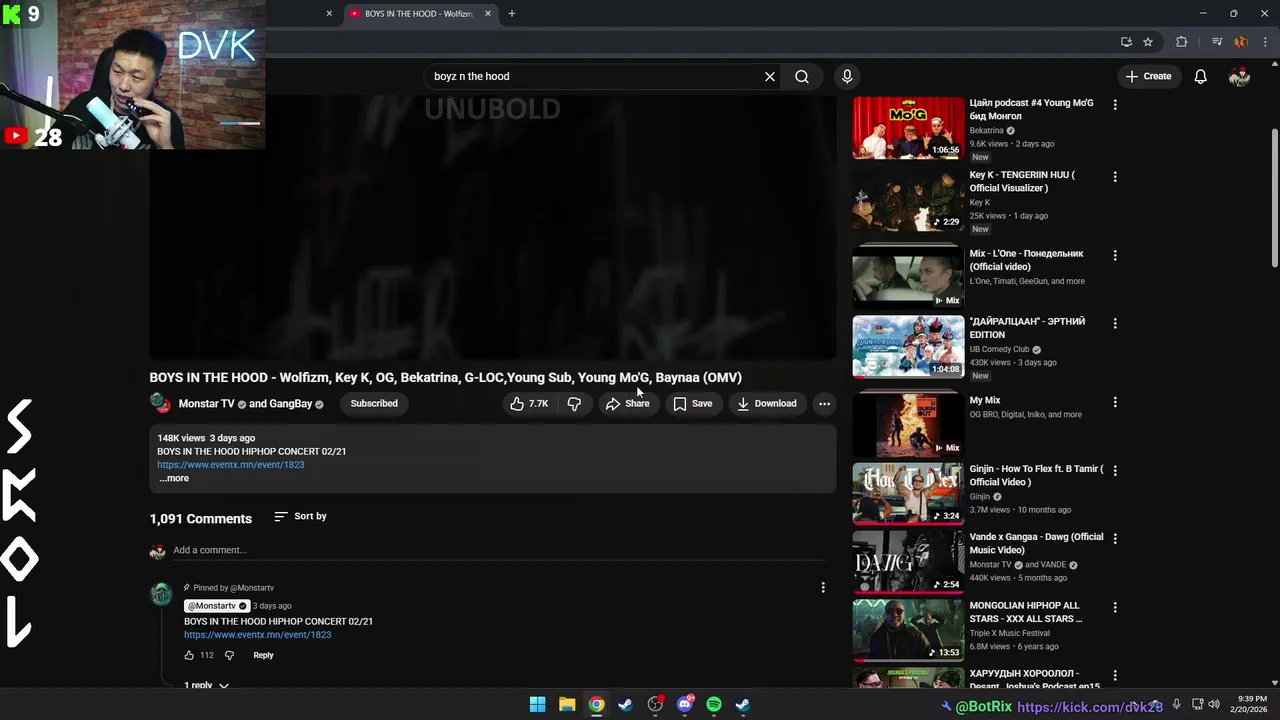Image resolution: width=1280 pixels, height=720 pixels.
Task: Open GangBay channel link
Action: click(x=291, y=404)
